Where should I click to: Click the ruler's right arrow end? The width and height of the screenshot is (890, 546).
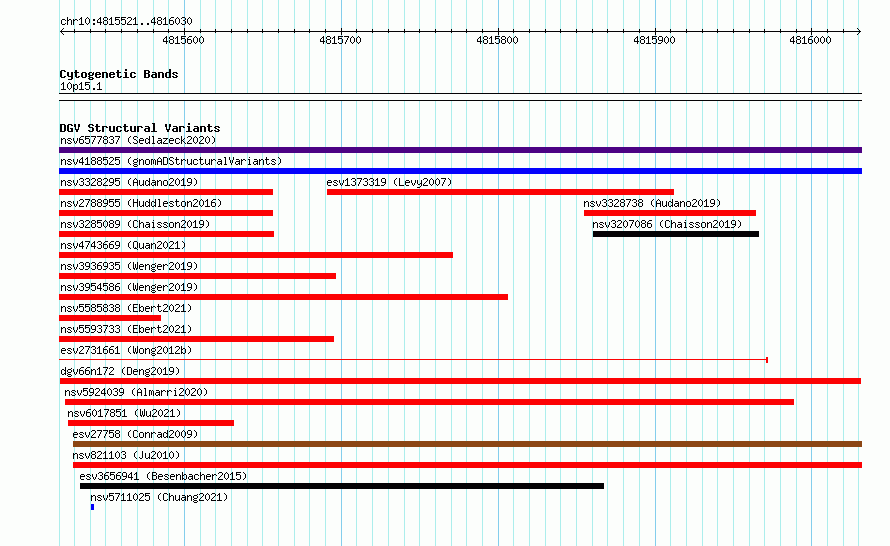(x=859, y=32)
